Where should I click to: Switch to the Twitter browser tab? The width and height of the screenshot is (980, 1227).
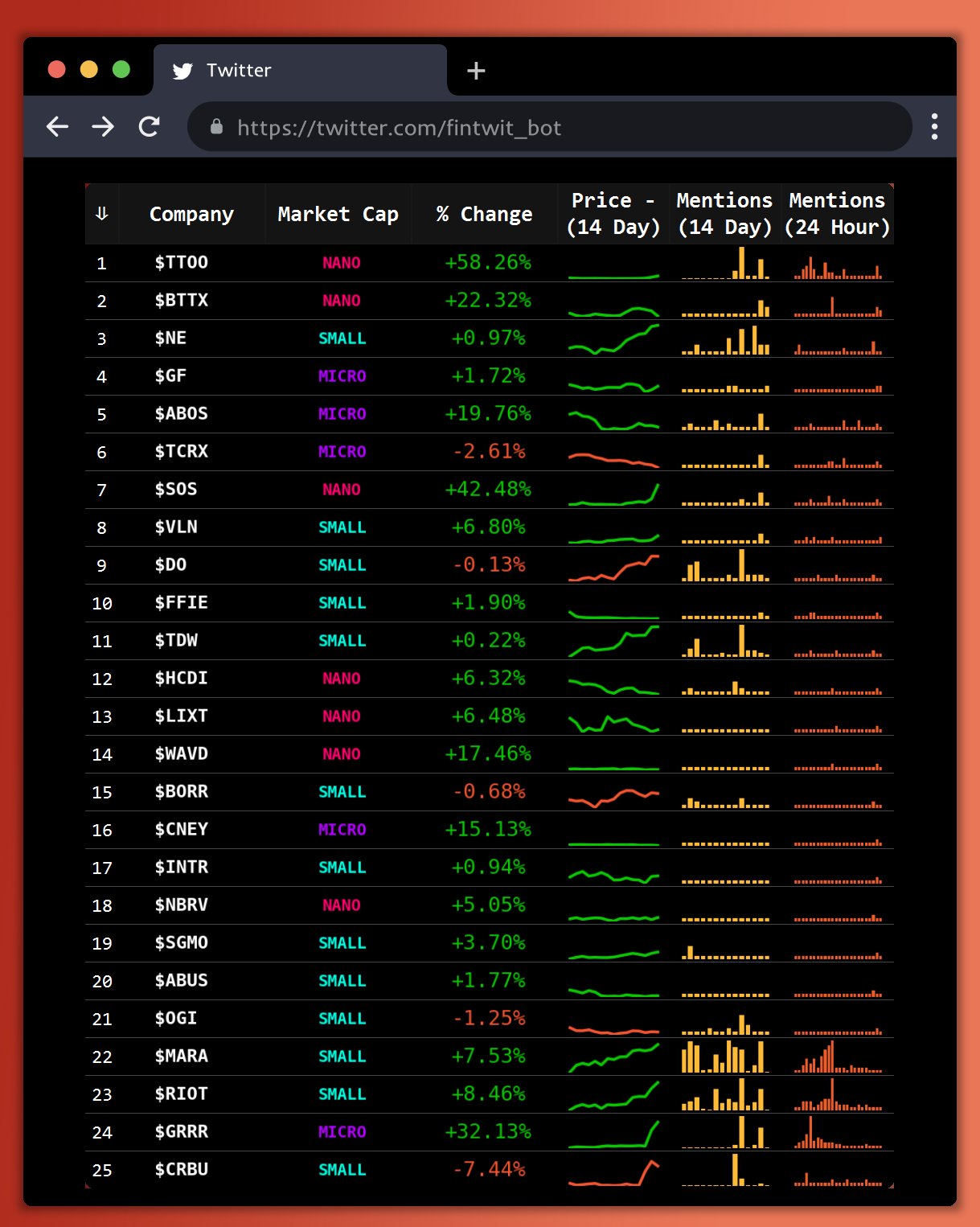pos(238,70)
